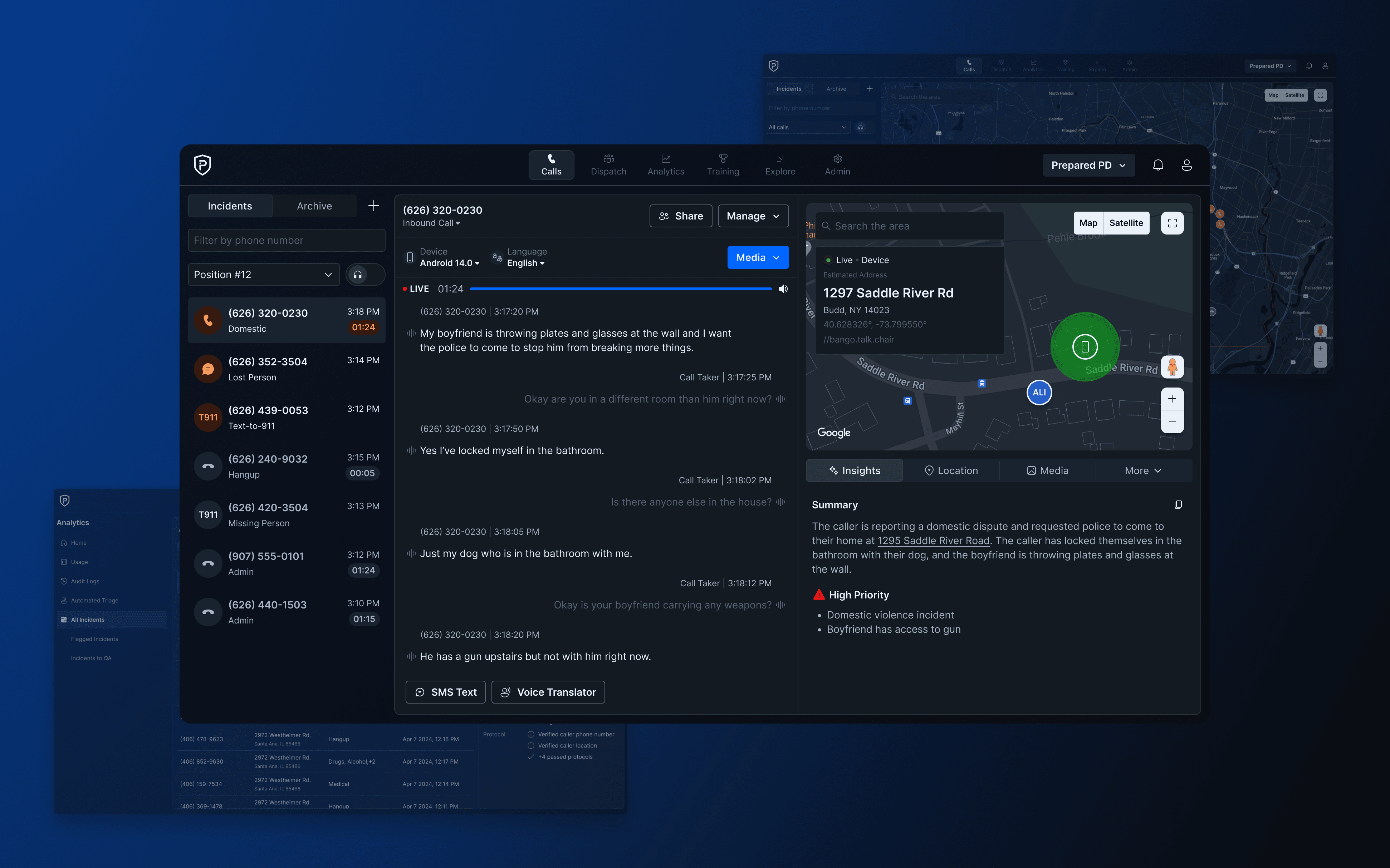Screen dimensions: 1390x868
Task: Toggle the headset switch
Action: click(x=365, y=275)
